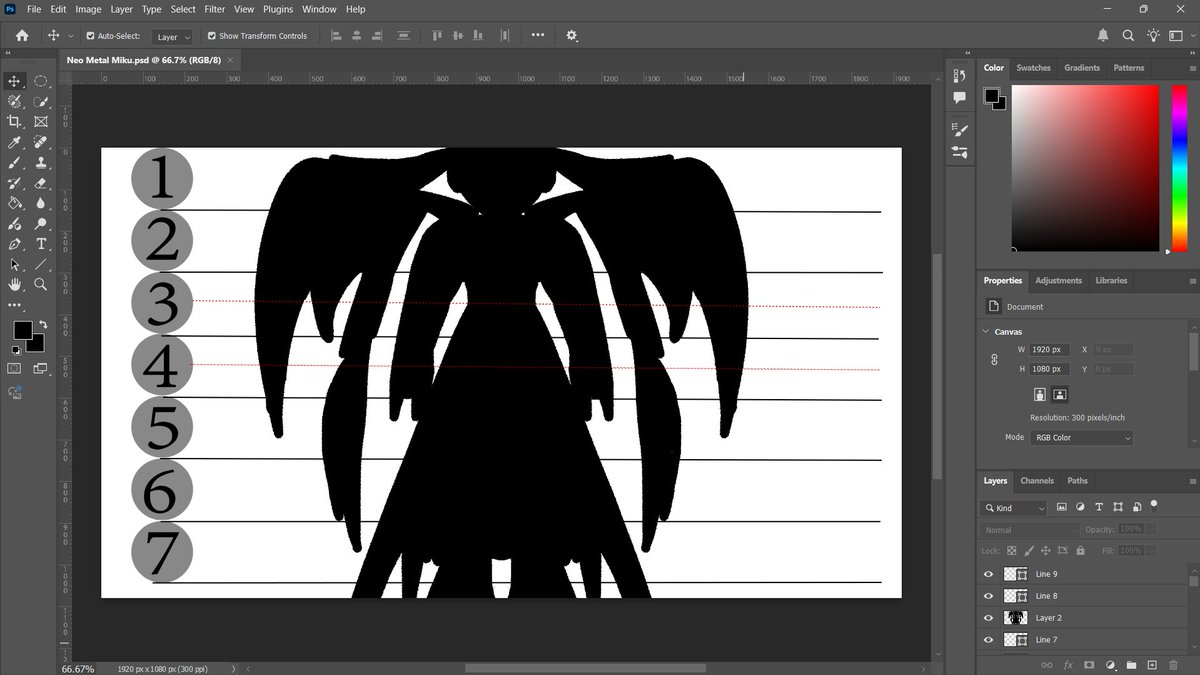Open the layer filter Kind dropdown
The image size is (1200, 675).
pos(1014,509)
